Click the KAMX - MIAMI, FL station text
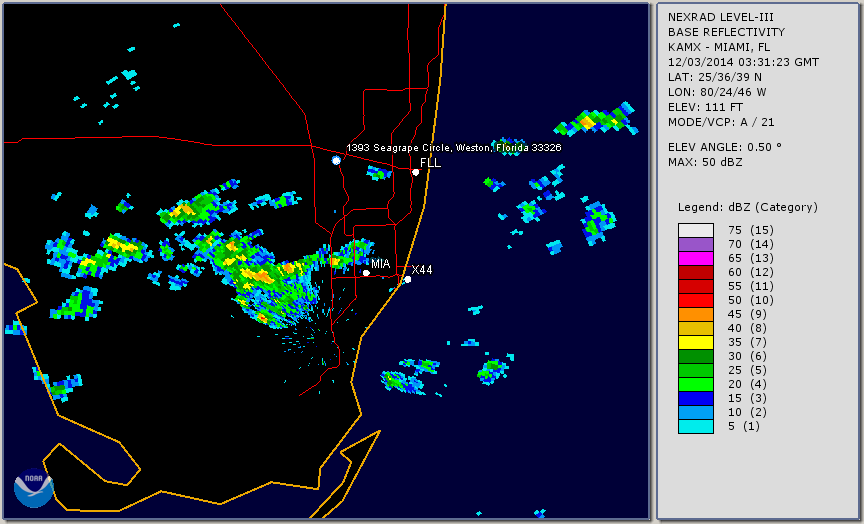 pos(719,47)
